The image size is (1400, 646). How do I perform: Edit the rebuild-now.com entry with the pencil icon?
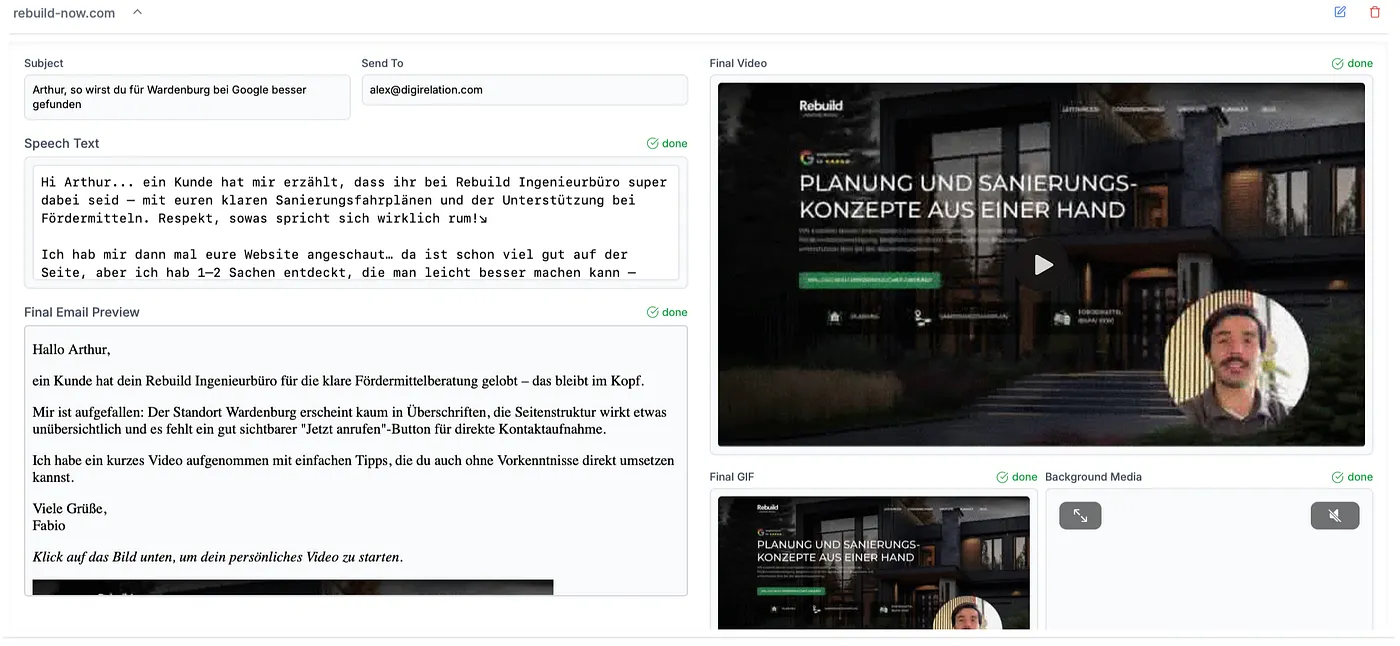1339,12
